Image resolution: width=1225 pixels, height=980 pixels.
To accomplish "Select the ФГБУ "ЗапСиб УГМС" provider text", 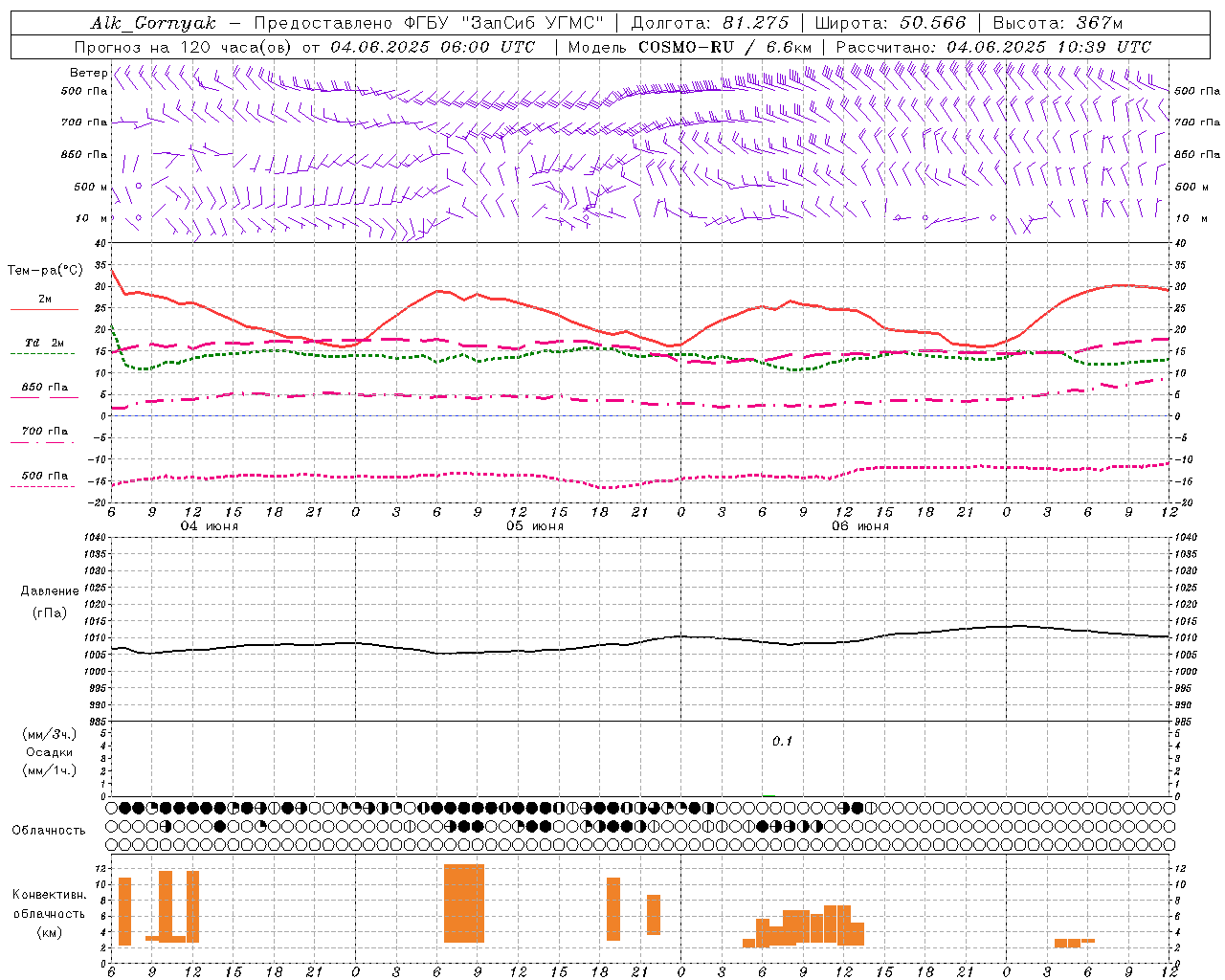I will tap(506, 23).
